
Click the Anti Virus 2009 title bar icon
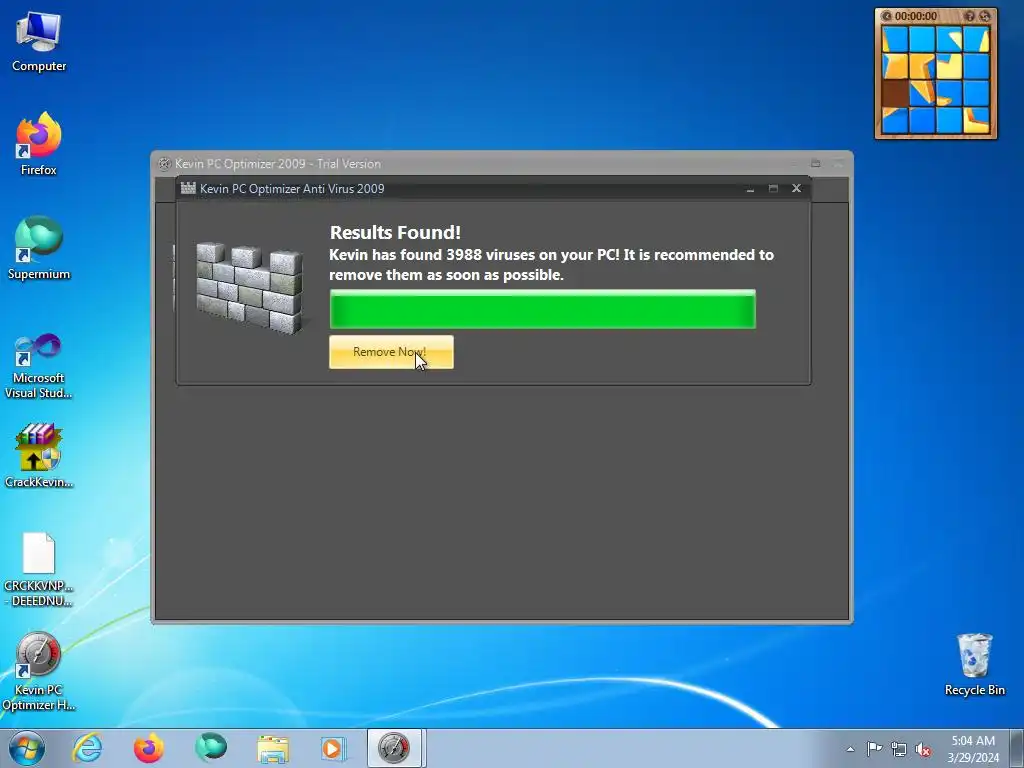pos(188,188)
